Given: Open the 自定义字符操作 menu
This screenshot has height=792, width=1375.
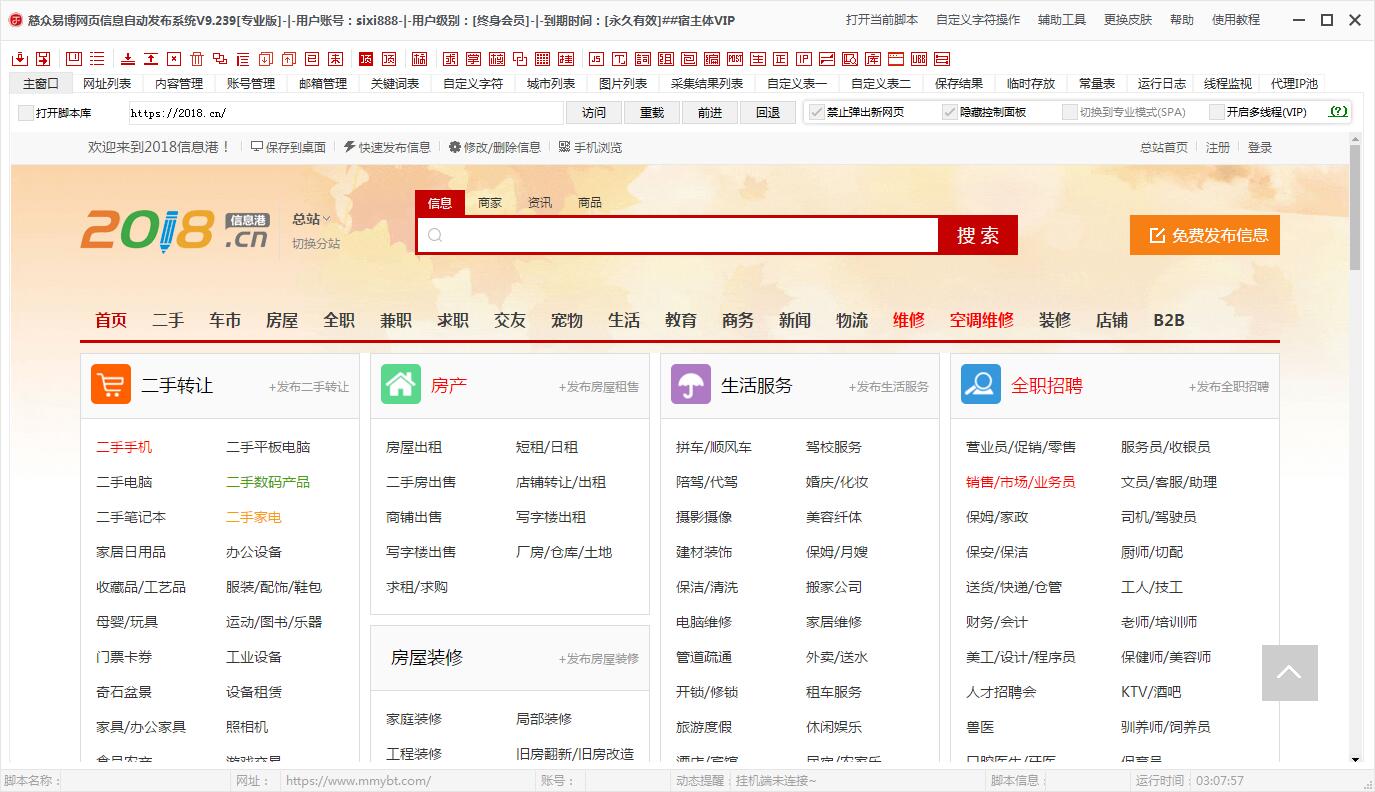Looking at the screenshot, I should click(978, 20).
